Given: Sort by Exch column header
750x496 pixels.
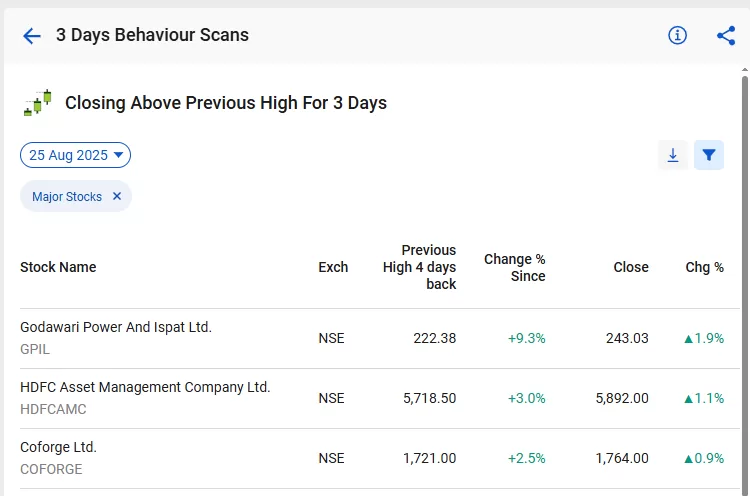Looking at the screenshot, I should [333, 267].
